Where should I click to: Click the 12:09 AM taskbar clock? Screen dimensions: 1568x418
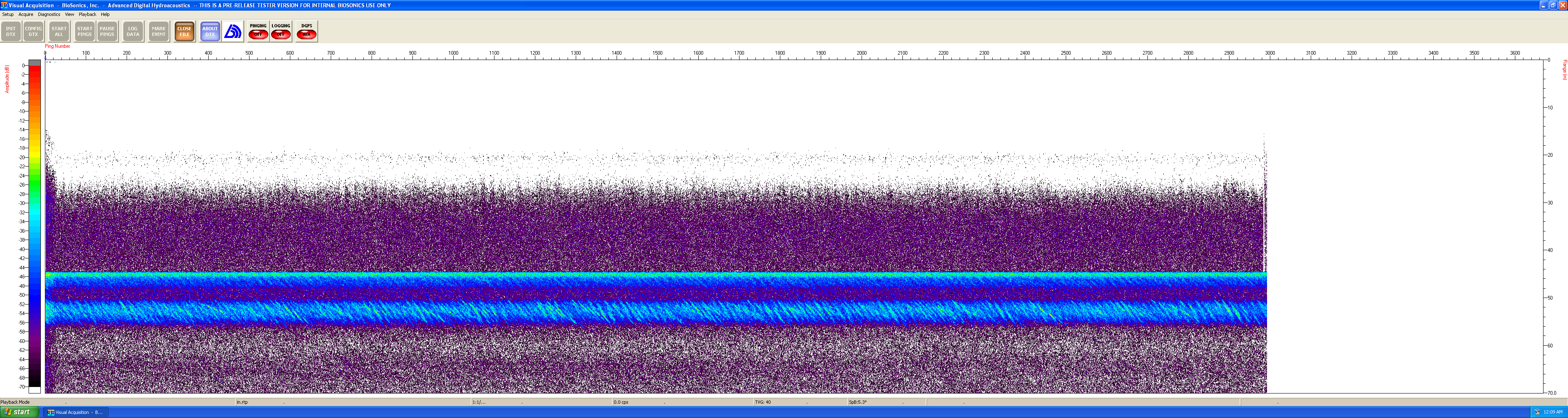point(1553,412)
